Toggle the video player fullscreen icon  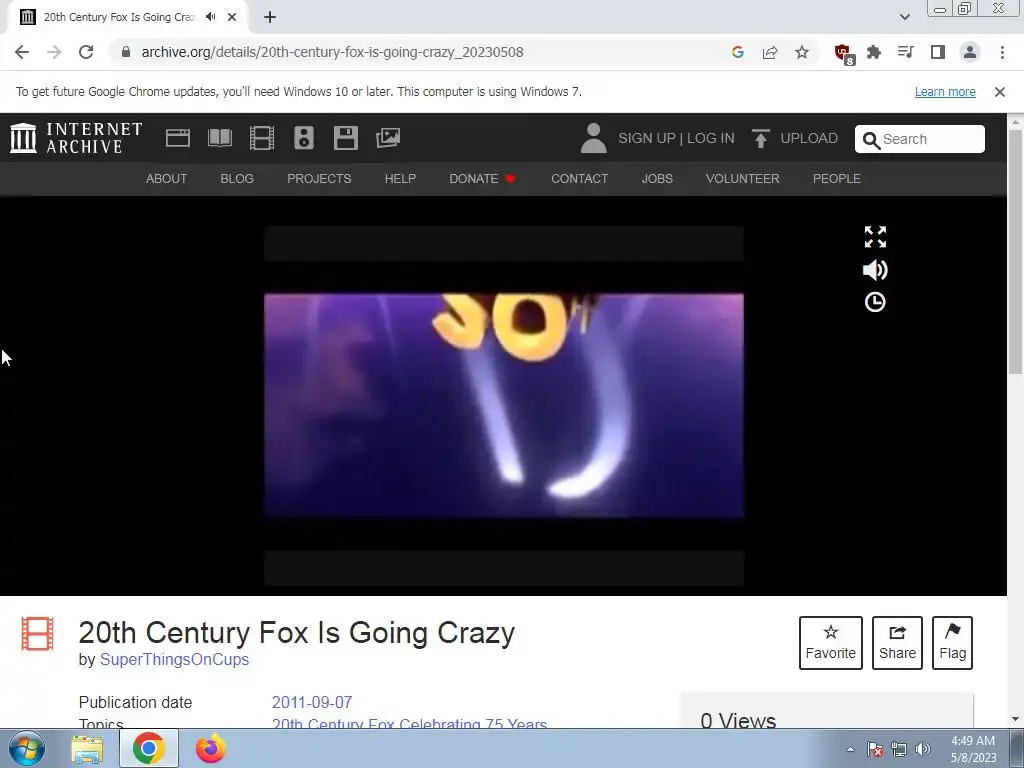coord(875,237)
